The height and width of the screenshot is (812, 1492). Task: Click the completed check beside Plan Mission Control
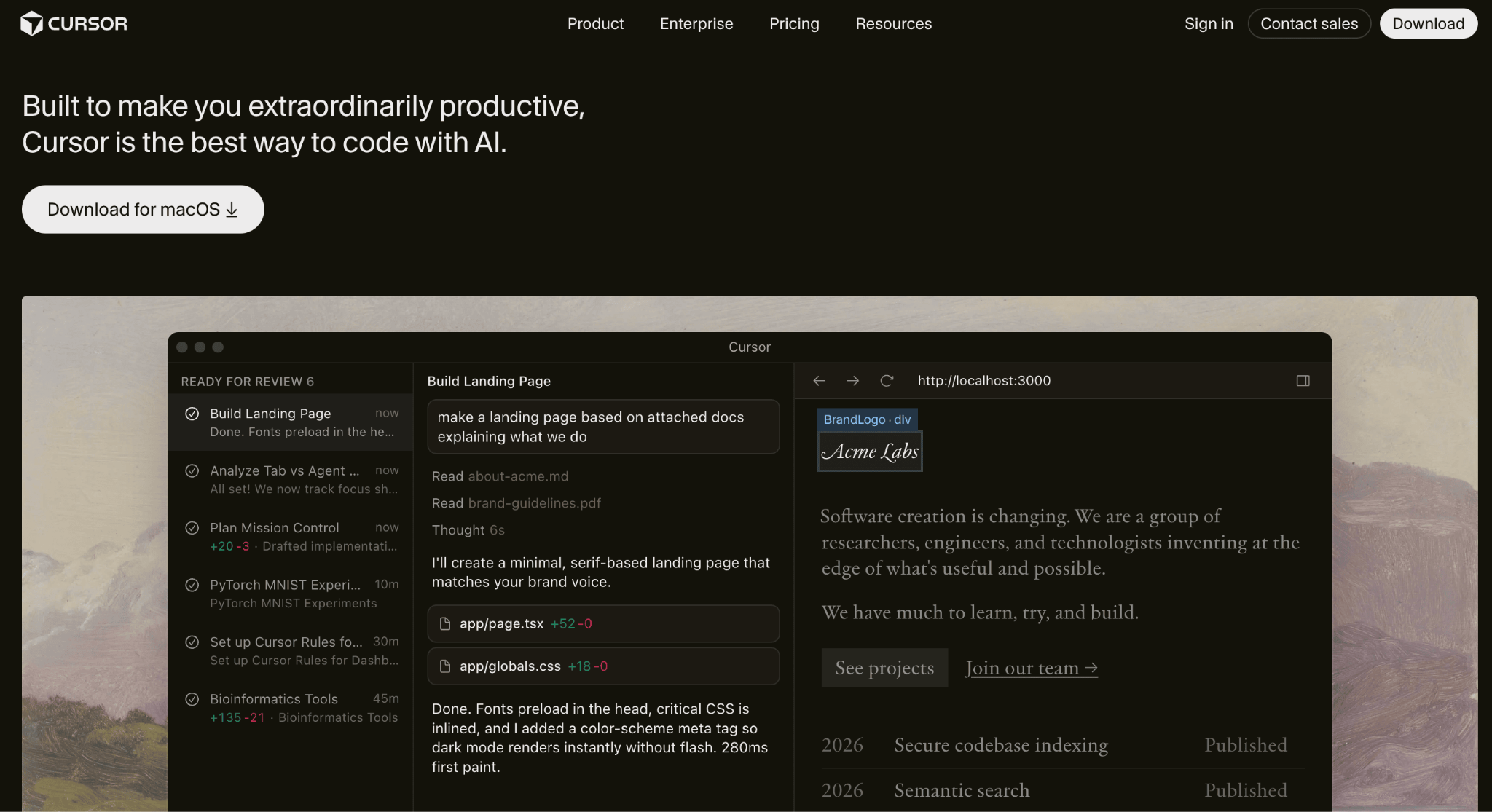[192, 528]
